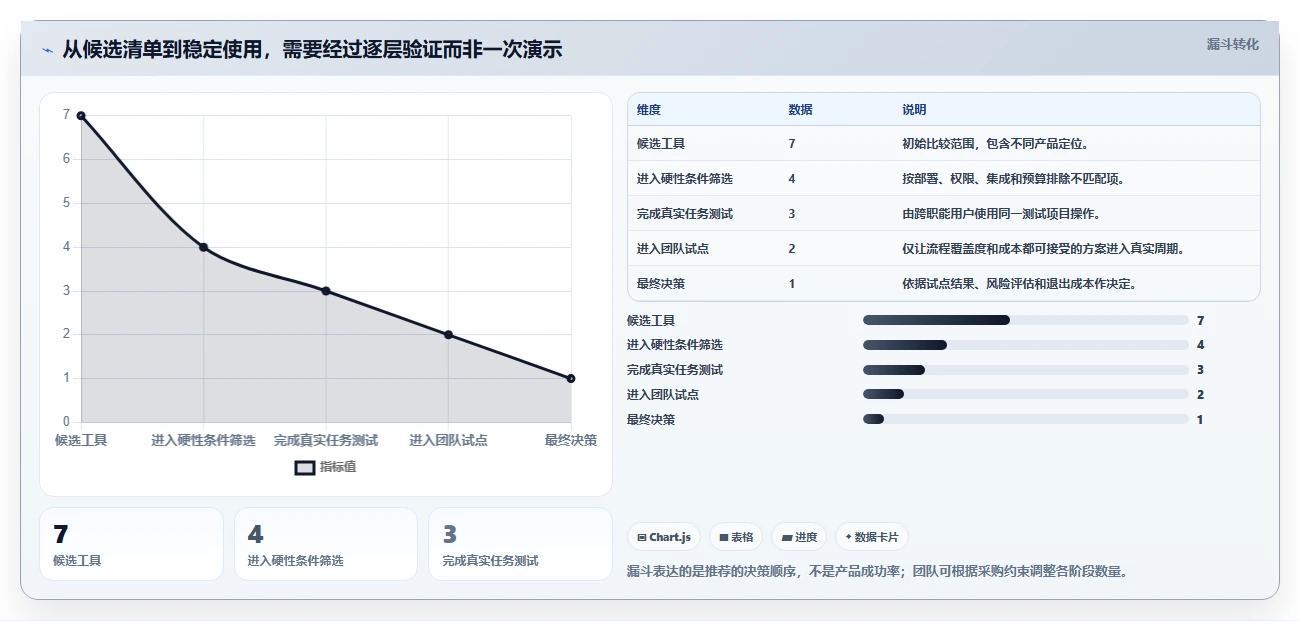Click the 维度 column header

point(649,110)
